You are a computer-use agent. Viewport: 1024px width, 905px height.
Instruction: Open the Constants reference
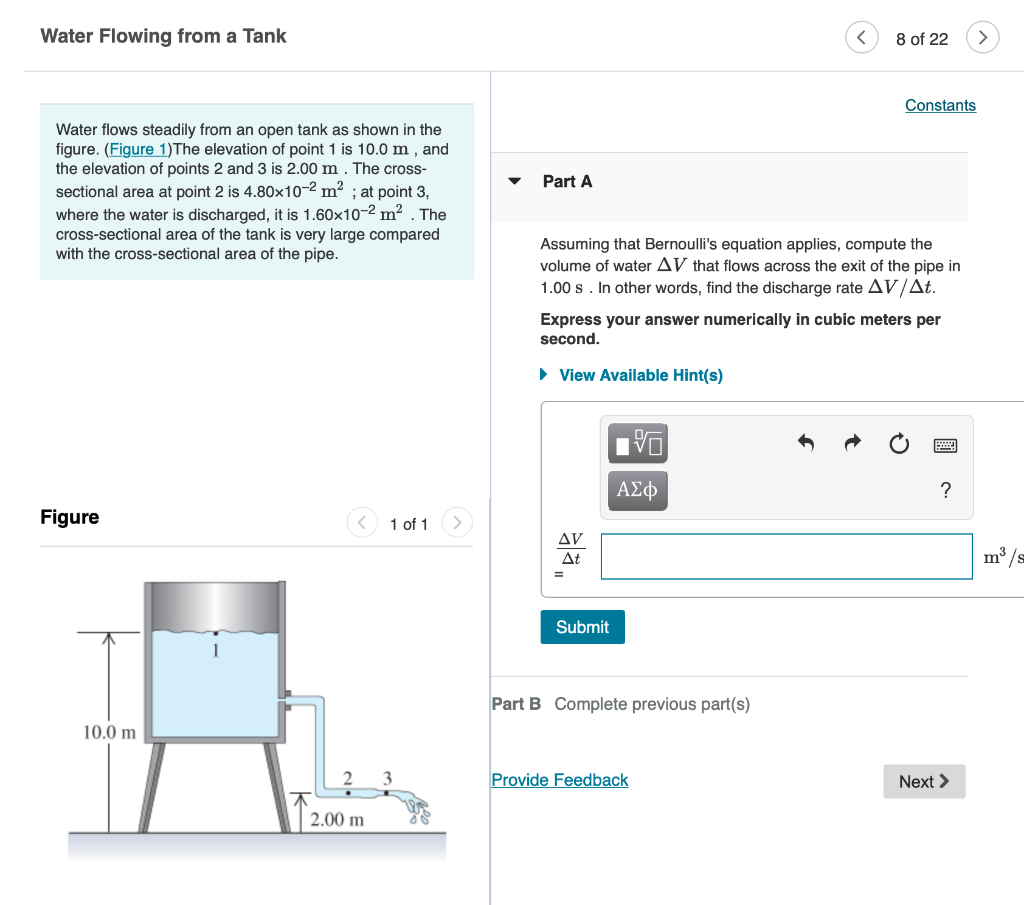940,105
